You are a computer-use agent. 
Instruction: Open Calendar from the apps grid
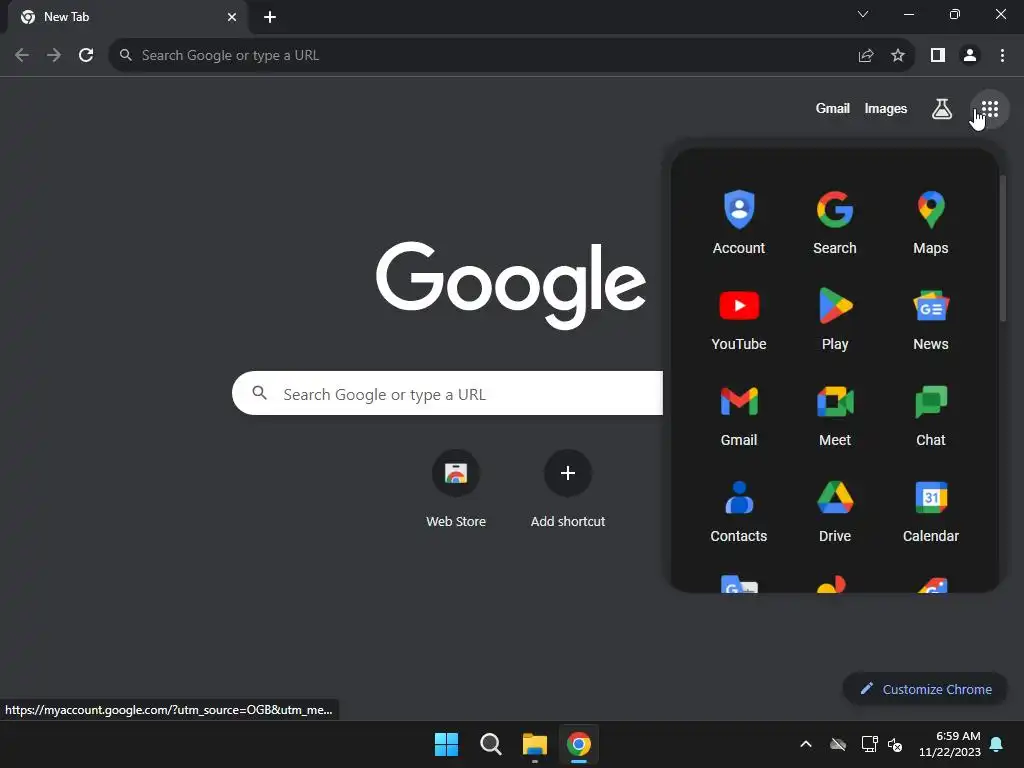(931, 510)
